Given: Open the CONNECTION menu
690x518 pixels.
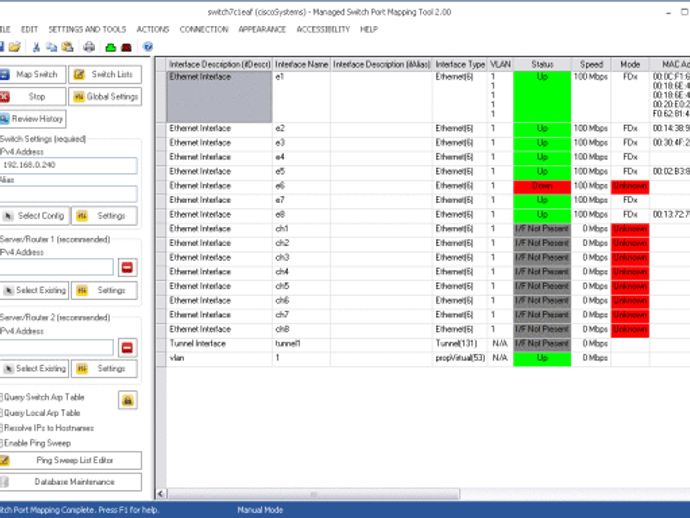Looking at the screenshot, I should point(204,29).
